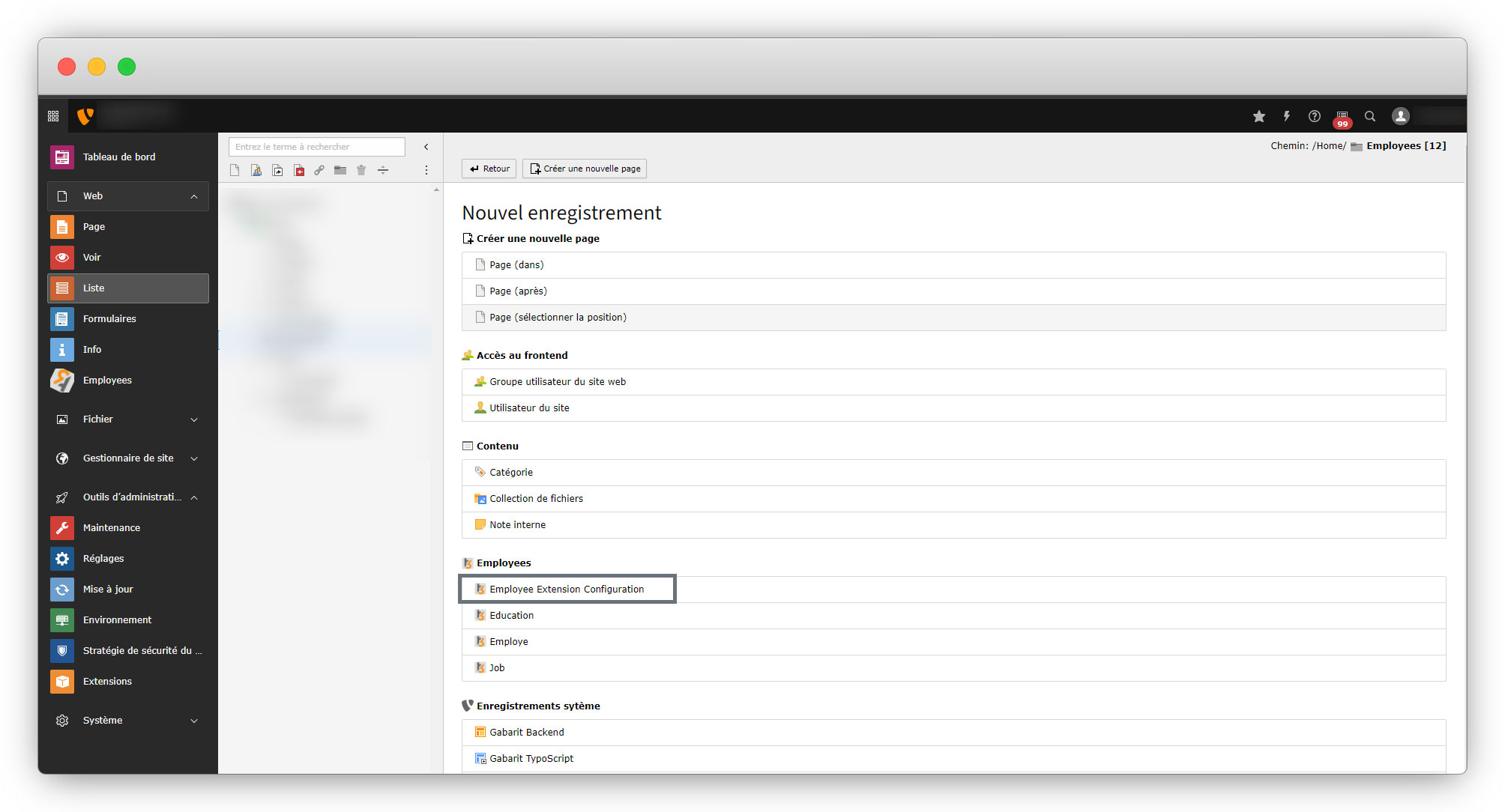Image resolution: width=1505 pixels, height=812 pixels.
Task: Open the Extensions module
Action: click(107, 682)
